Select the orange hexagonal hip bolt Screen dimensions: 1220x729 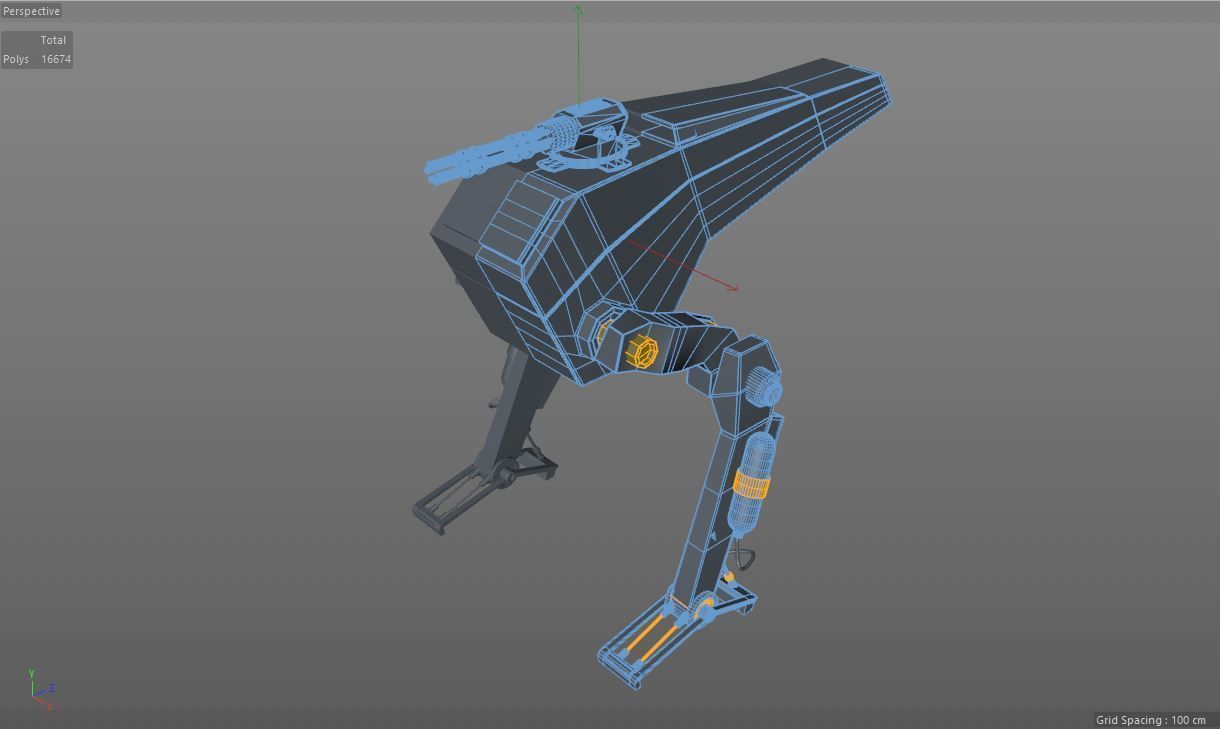point(640,353)
